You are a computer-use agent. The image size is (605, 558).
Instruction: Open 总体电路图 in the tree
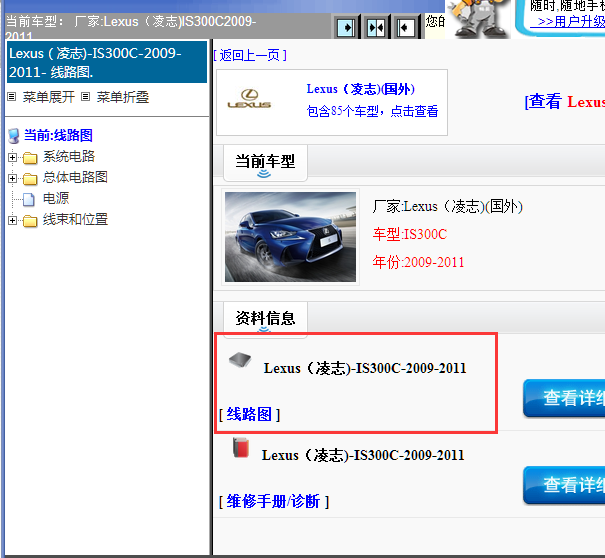[x=75, y=177]
